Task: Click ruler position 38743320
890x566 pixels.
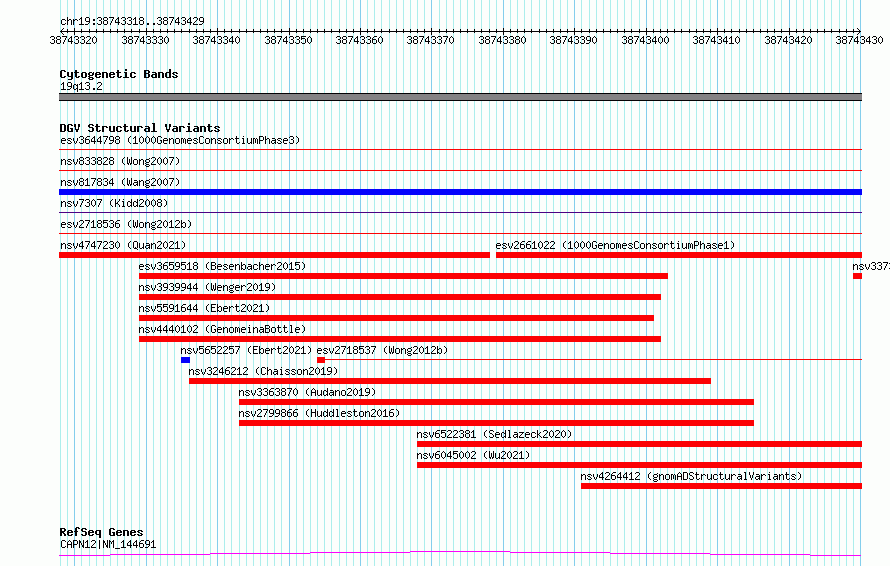Action: click(74, 40)
